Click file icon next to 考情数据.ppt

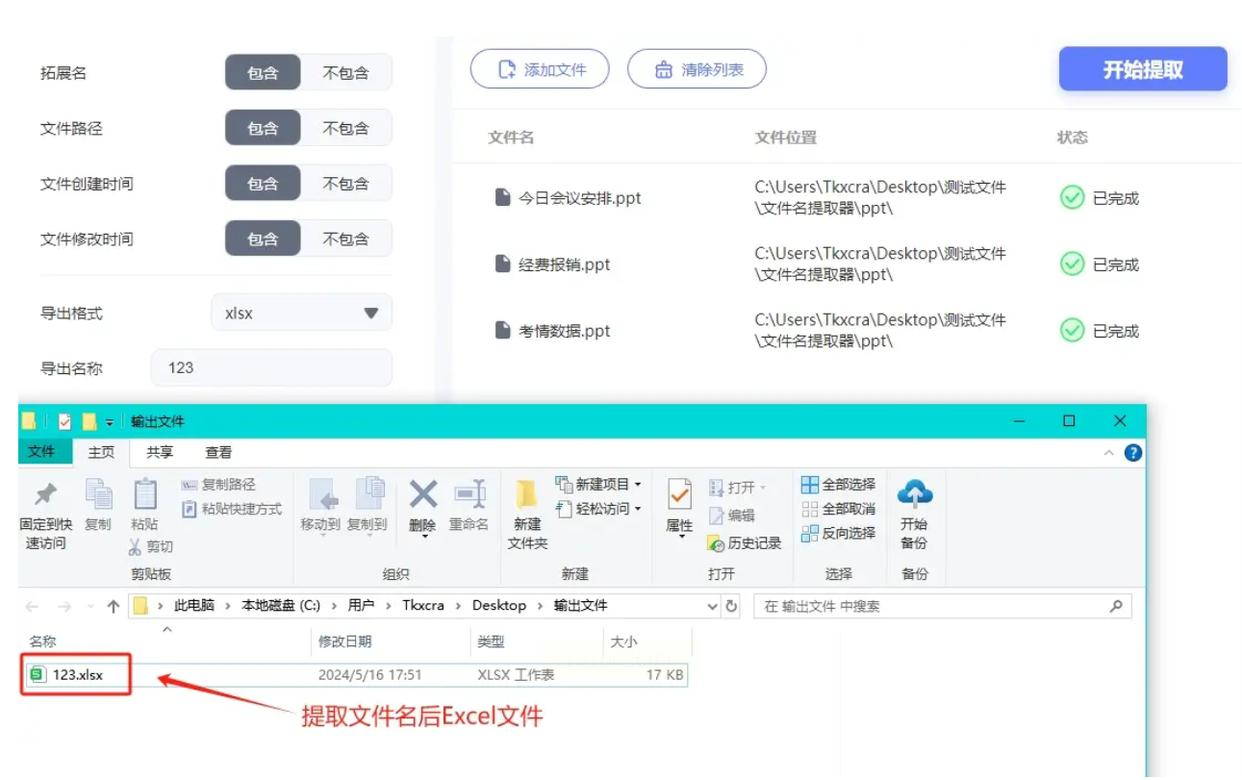pos(503,330)
